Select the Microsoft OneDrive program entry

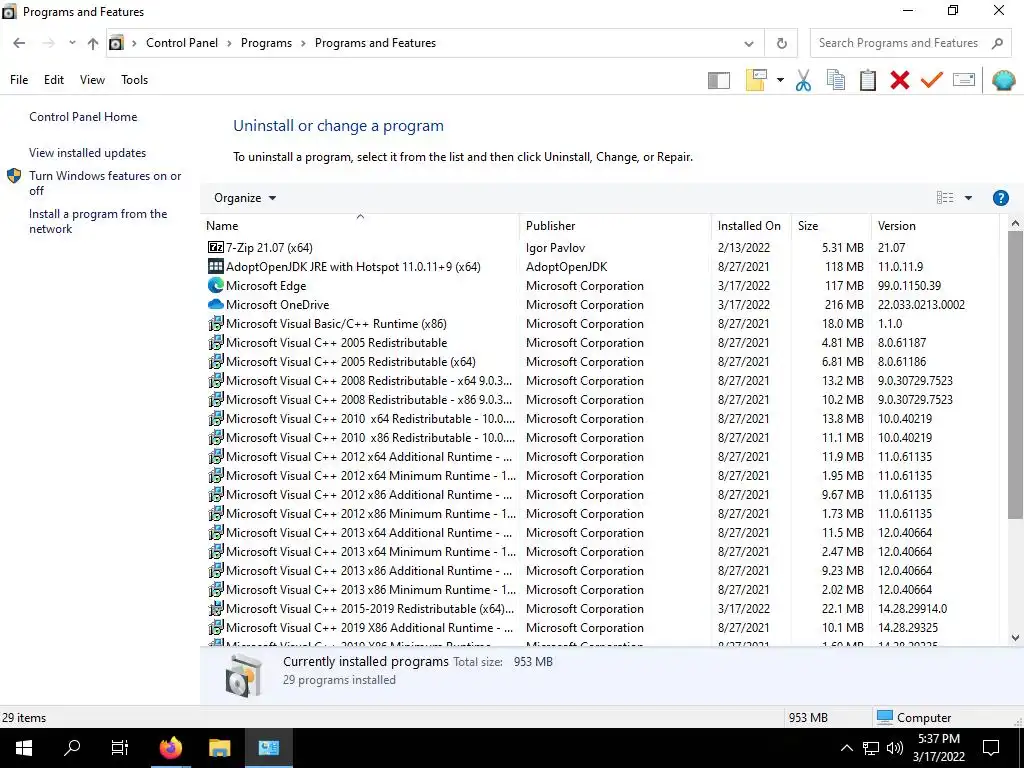[x=601, y=304]
